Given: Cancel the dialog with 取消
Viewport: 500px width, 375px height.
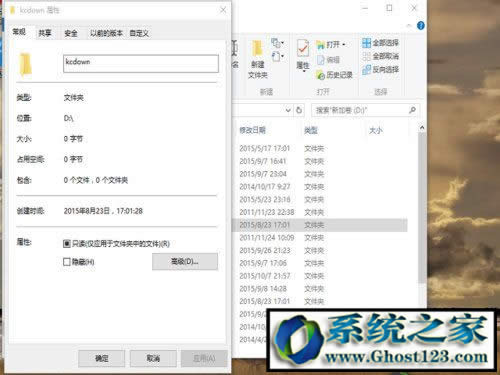Looking at the screenshot, I should coord(153,358).
